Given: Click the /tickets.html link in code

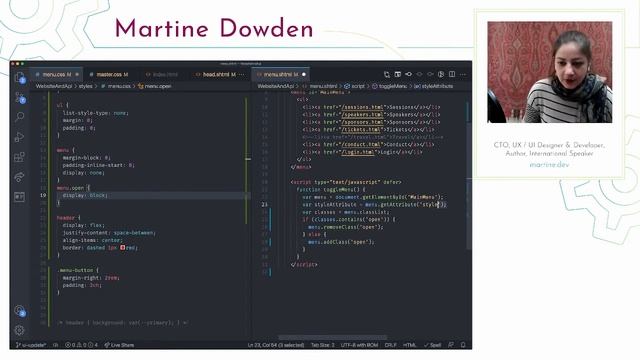Looking at the screenshot, I should (x=360, y=129).
